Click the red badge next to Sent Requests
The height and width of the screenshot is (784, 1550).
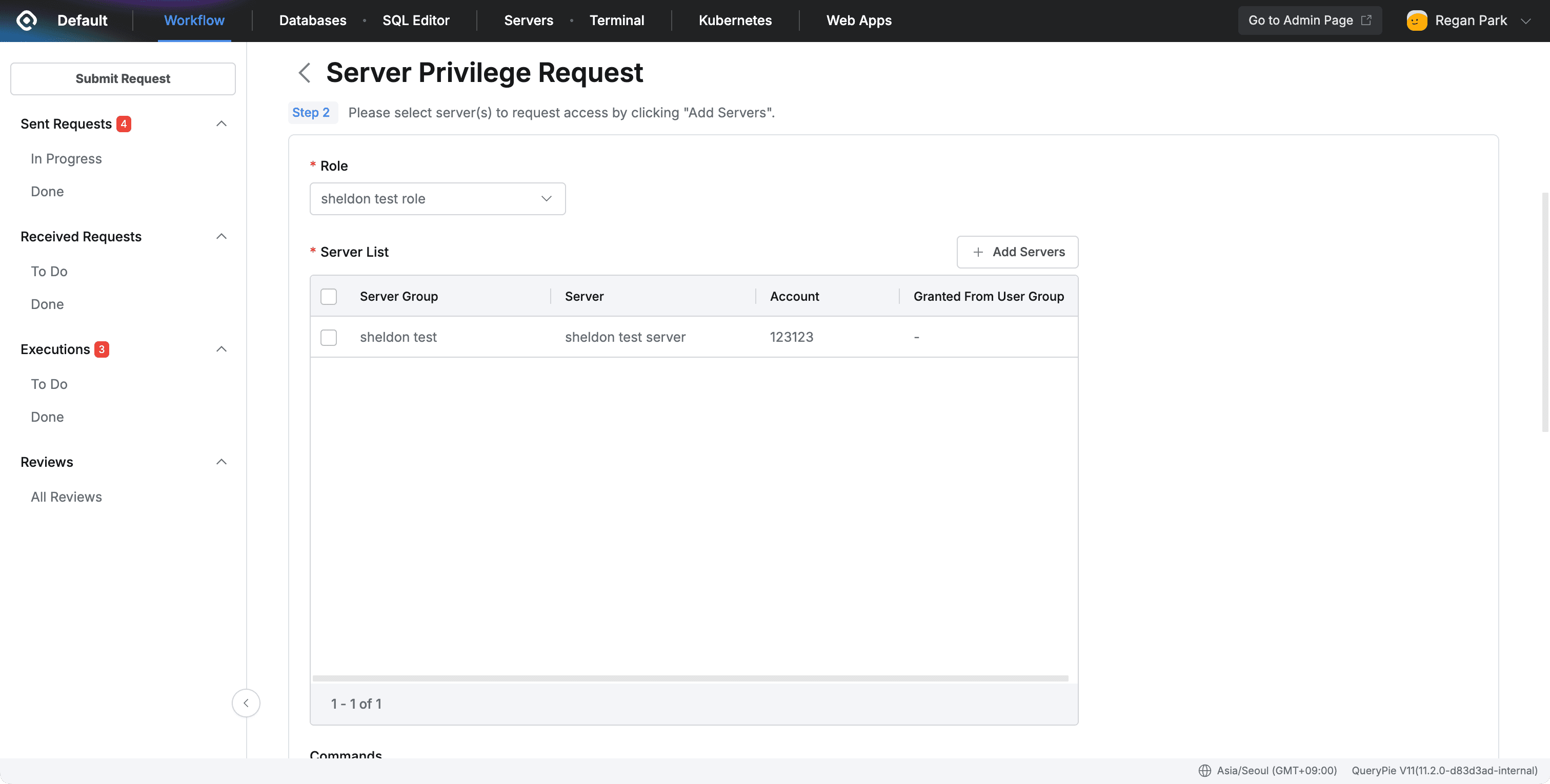click(124, 123)
